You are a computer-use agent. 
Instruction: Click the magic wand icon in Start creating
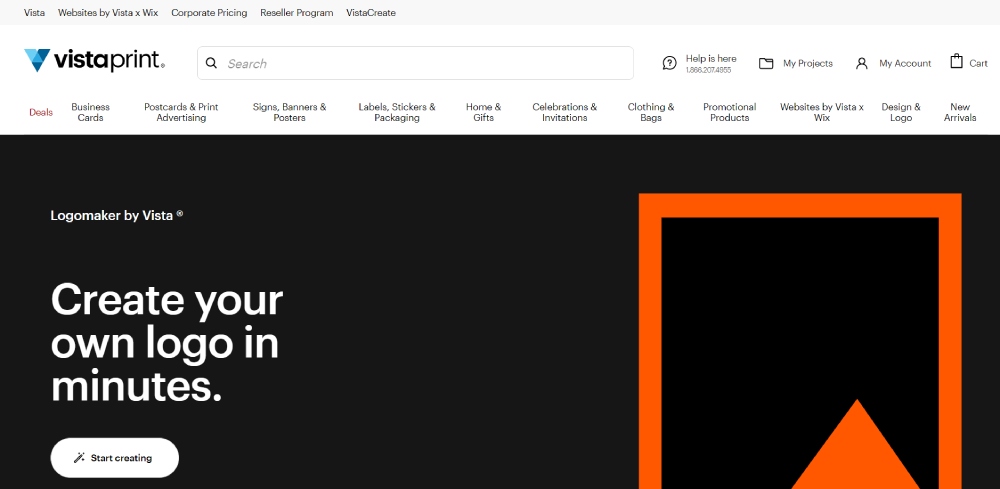tap(80, 458)
